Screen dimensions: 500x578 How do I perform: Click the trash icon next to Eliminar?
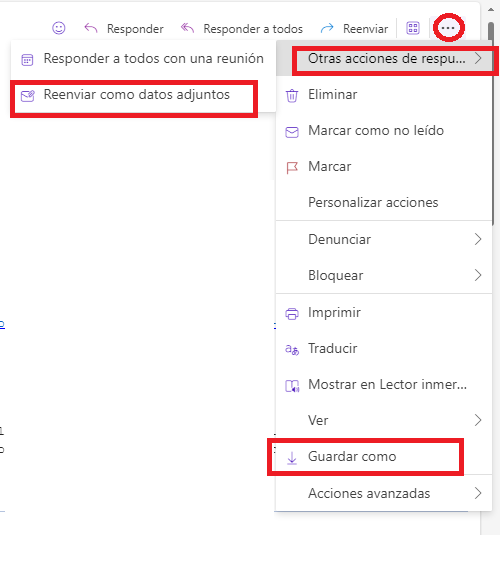292,95
